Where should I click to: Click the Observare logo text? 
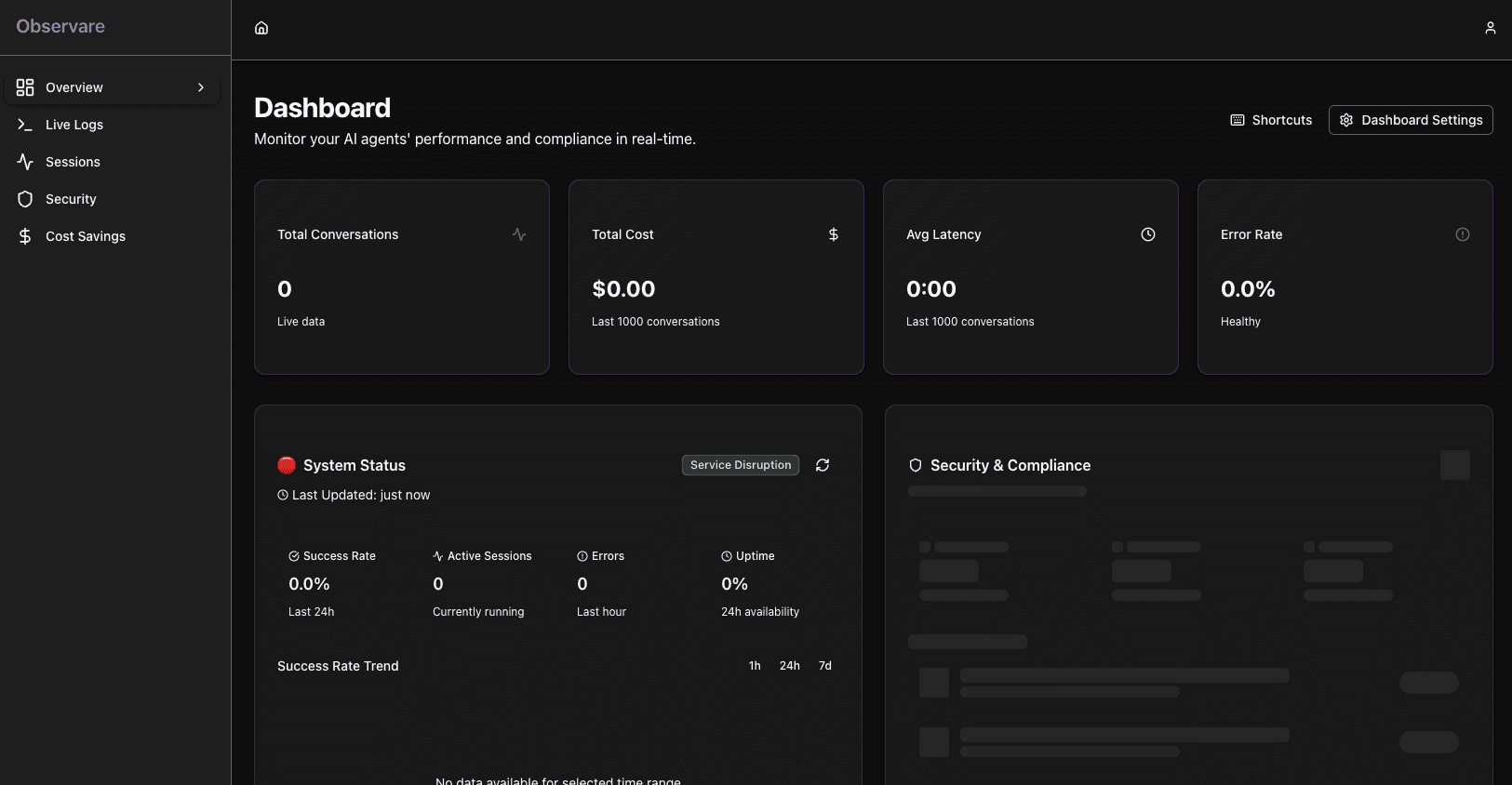(60, 26)
